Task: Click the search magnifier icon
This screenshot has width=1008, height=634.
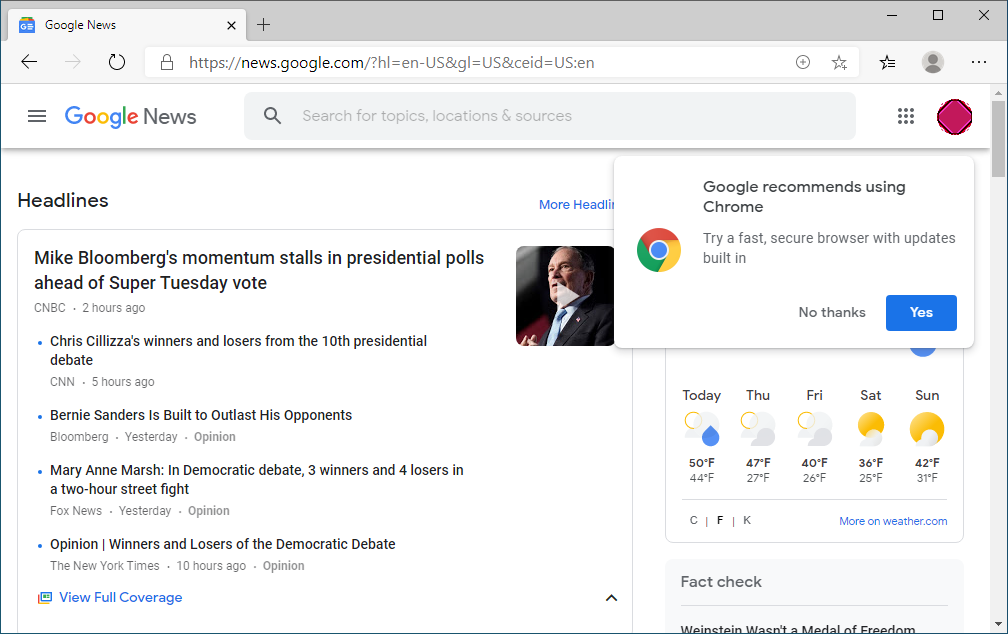Action: (x=273, y=116)
